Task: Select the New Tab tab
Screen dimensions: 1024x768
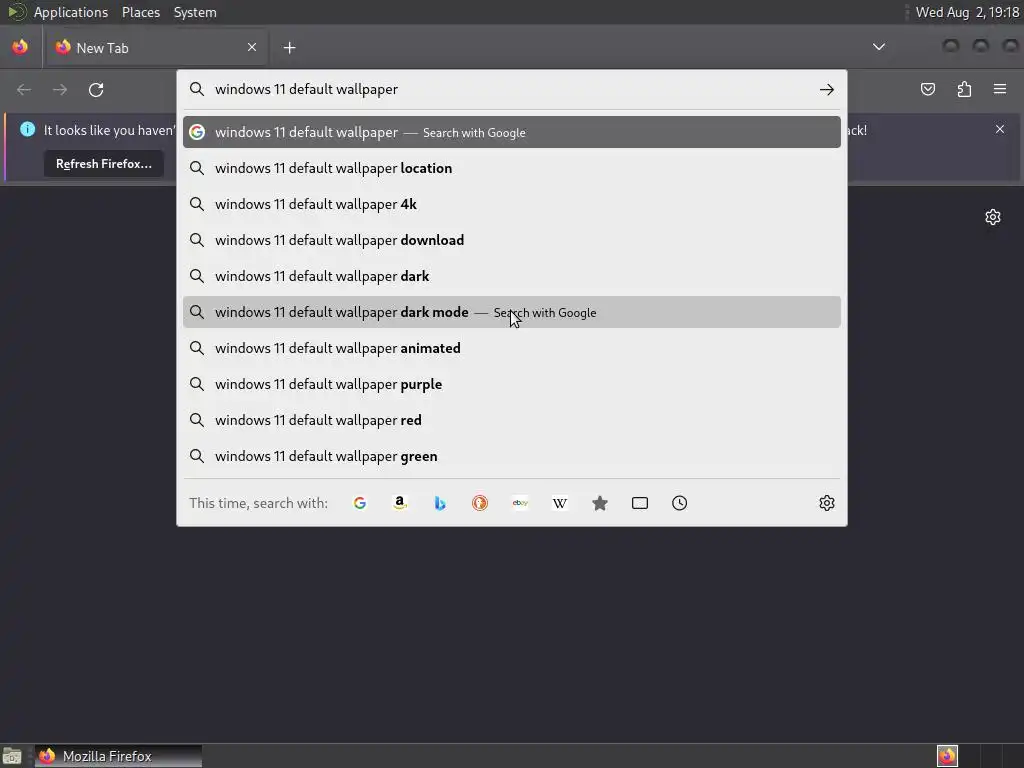Action: click(x=157, y=48)
